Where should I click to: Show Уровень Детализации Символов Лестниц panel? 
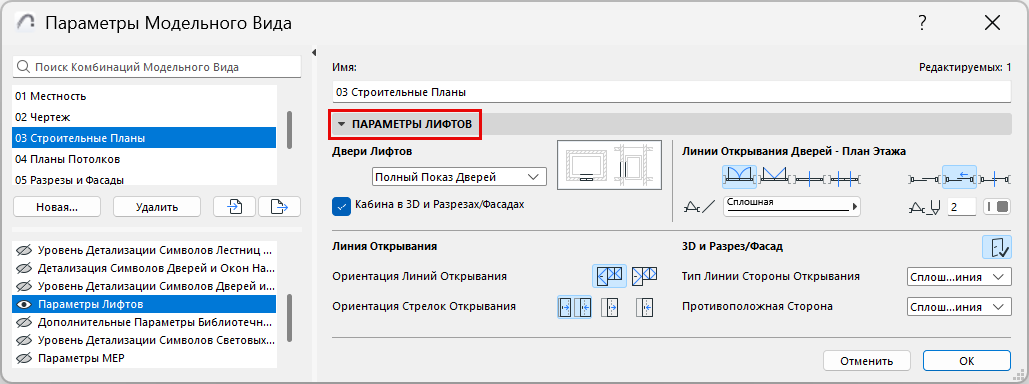(24, 250)
